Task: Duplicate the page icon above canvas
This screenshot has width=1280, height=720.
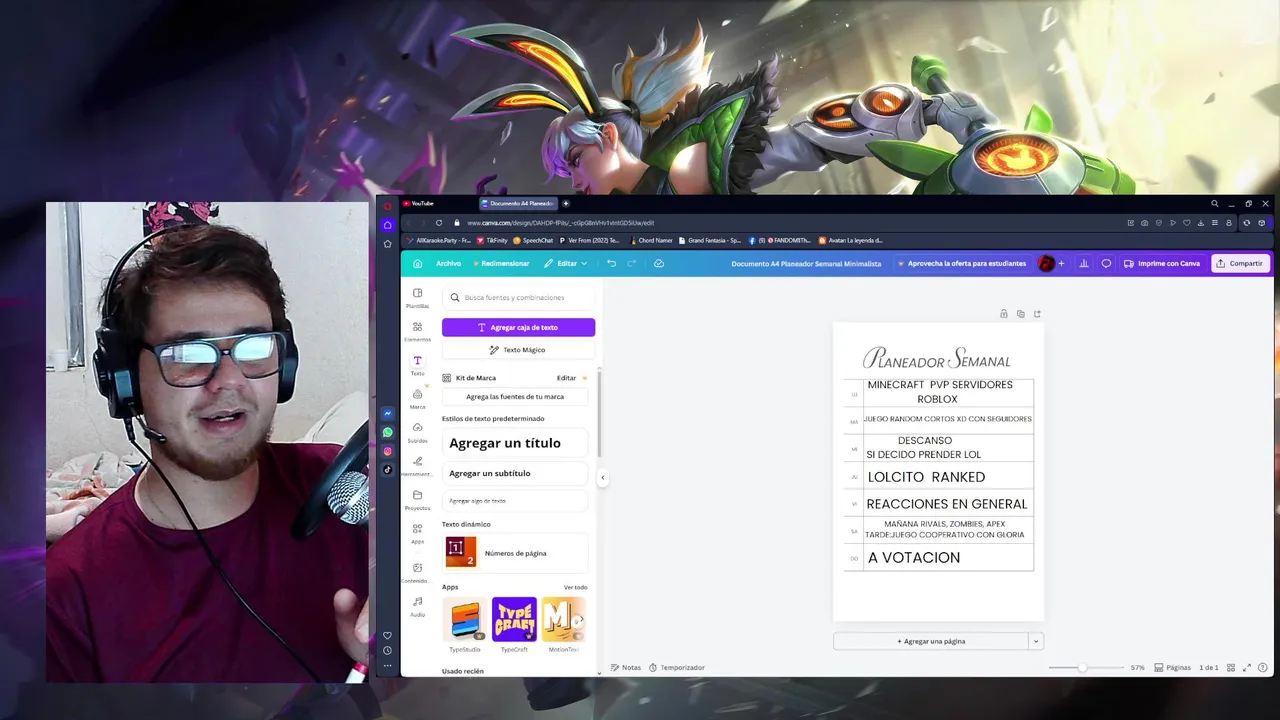Action: (1020, 314)
